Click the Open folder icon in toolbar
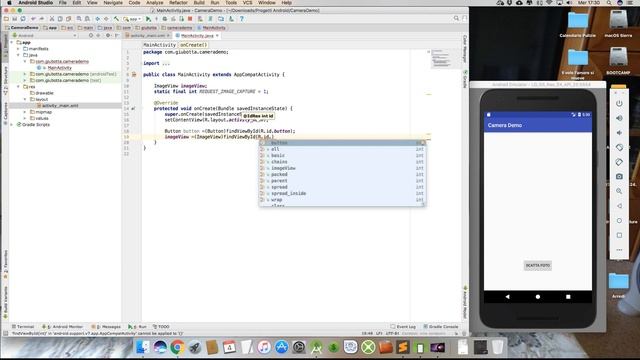This screenshot has height=360, width=640. click(x=6, y=19)
